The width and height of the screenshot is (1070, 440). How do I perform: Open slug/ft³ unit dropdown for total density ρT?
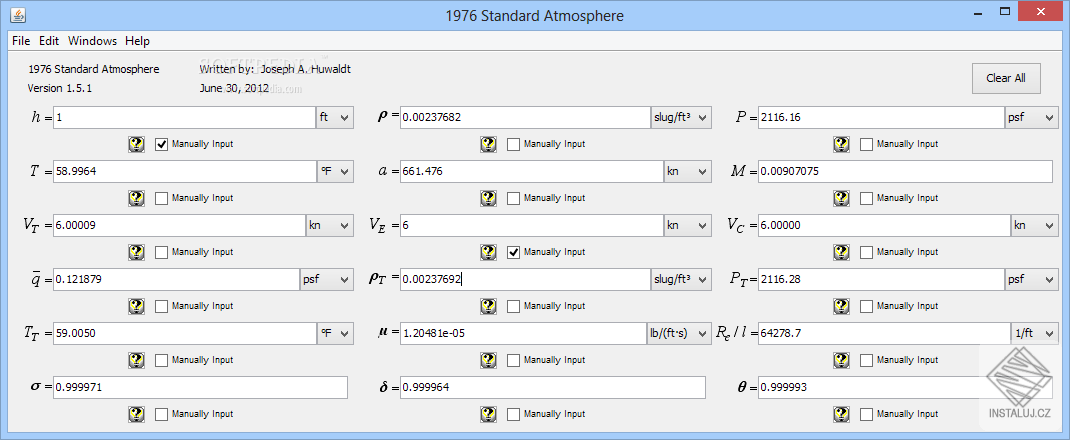681,279
